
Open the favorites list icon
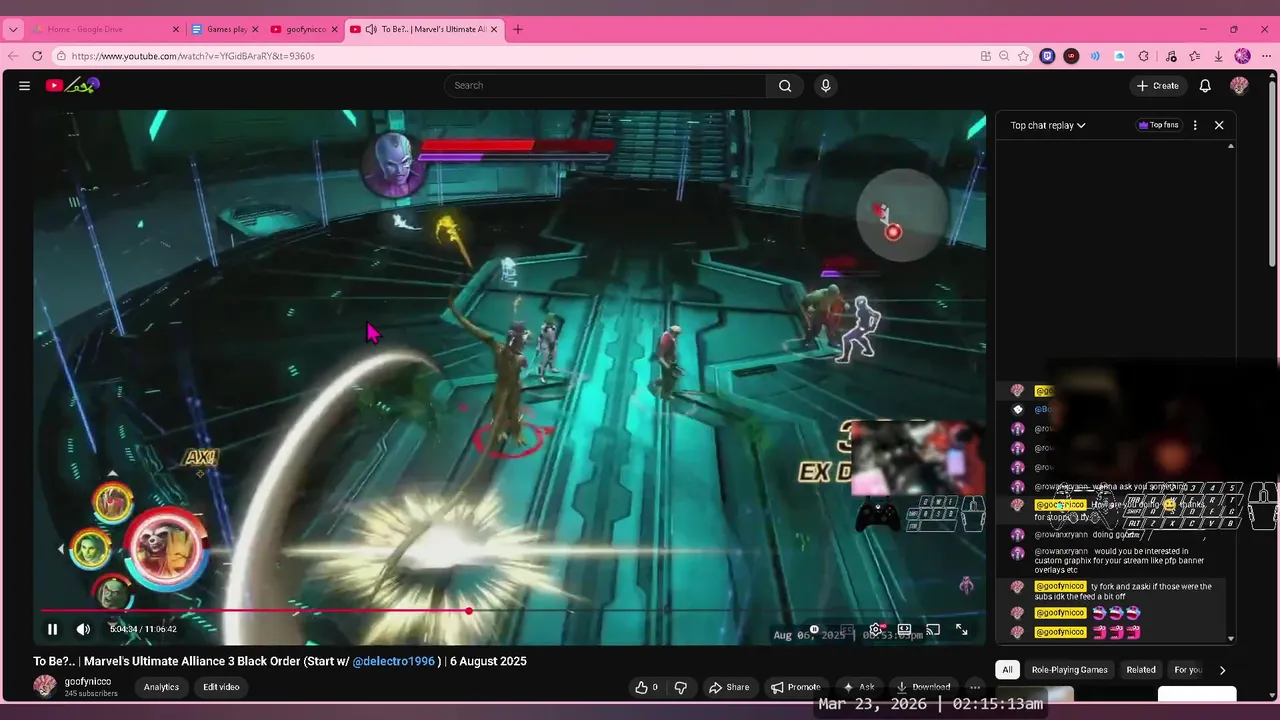click(x=1194, y=56)
